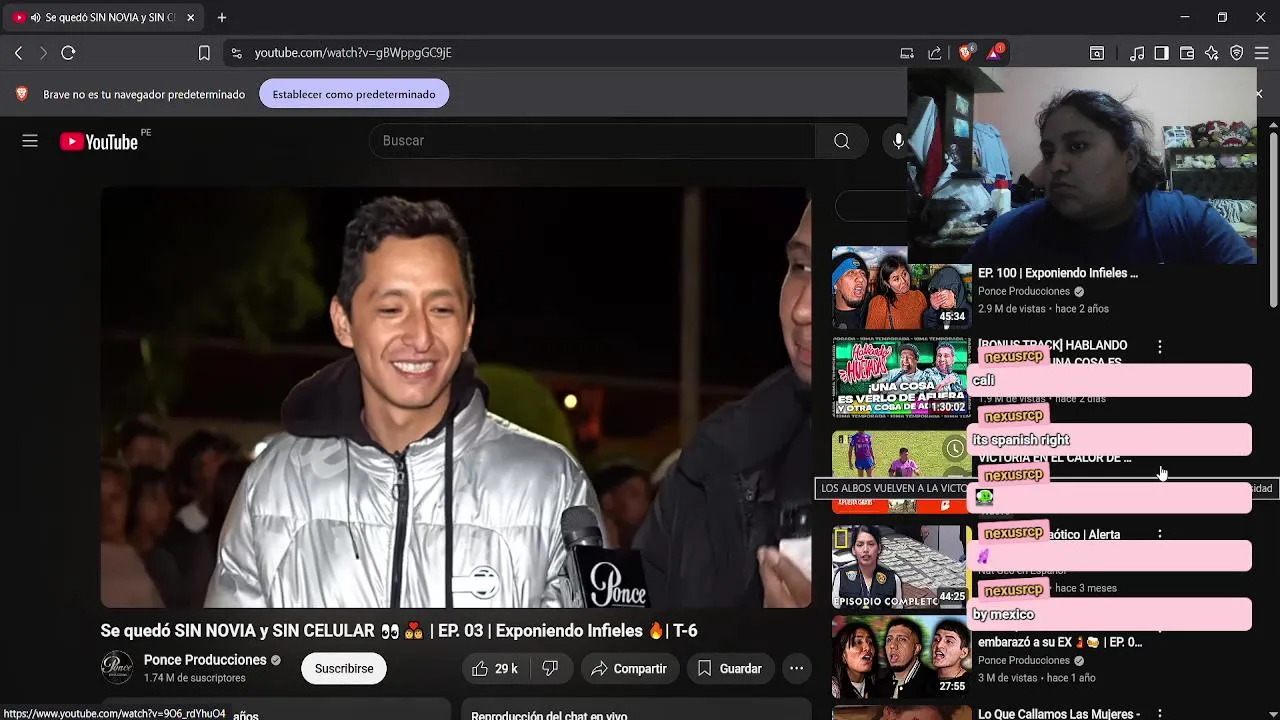Focus the Buscar search field

click(x=592, y=141)
